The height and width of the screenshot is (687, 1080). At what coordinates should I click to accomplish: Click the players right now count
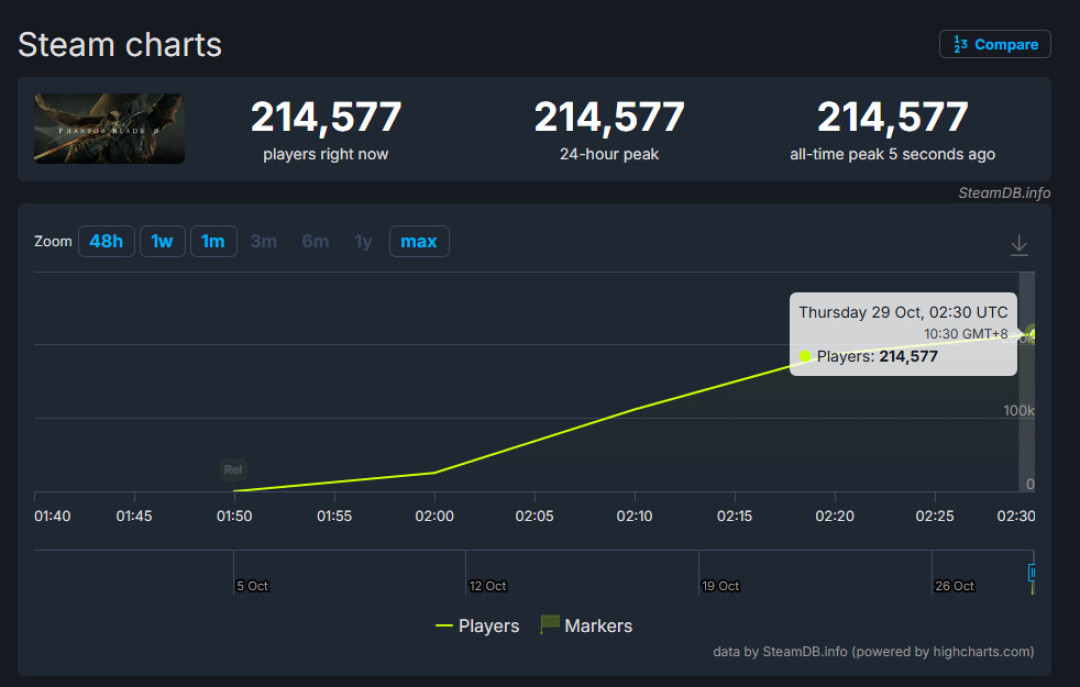(x=326, y=117)
